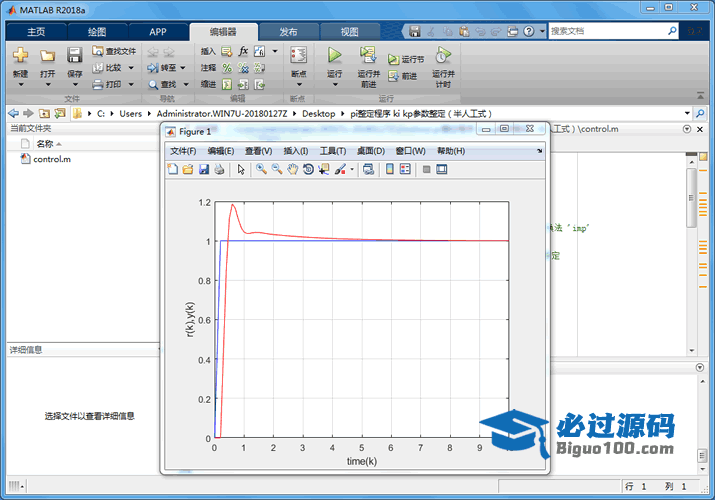The height and width of the screenshot is (500, 715).
Task: Open the Figure 1 View menu
Action: [x=259, y=151]
